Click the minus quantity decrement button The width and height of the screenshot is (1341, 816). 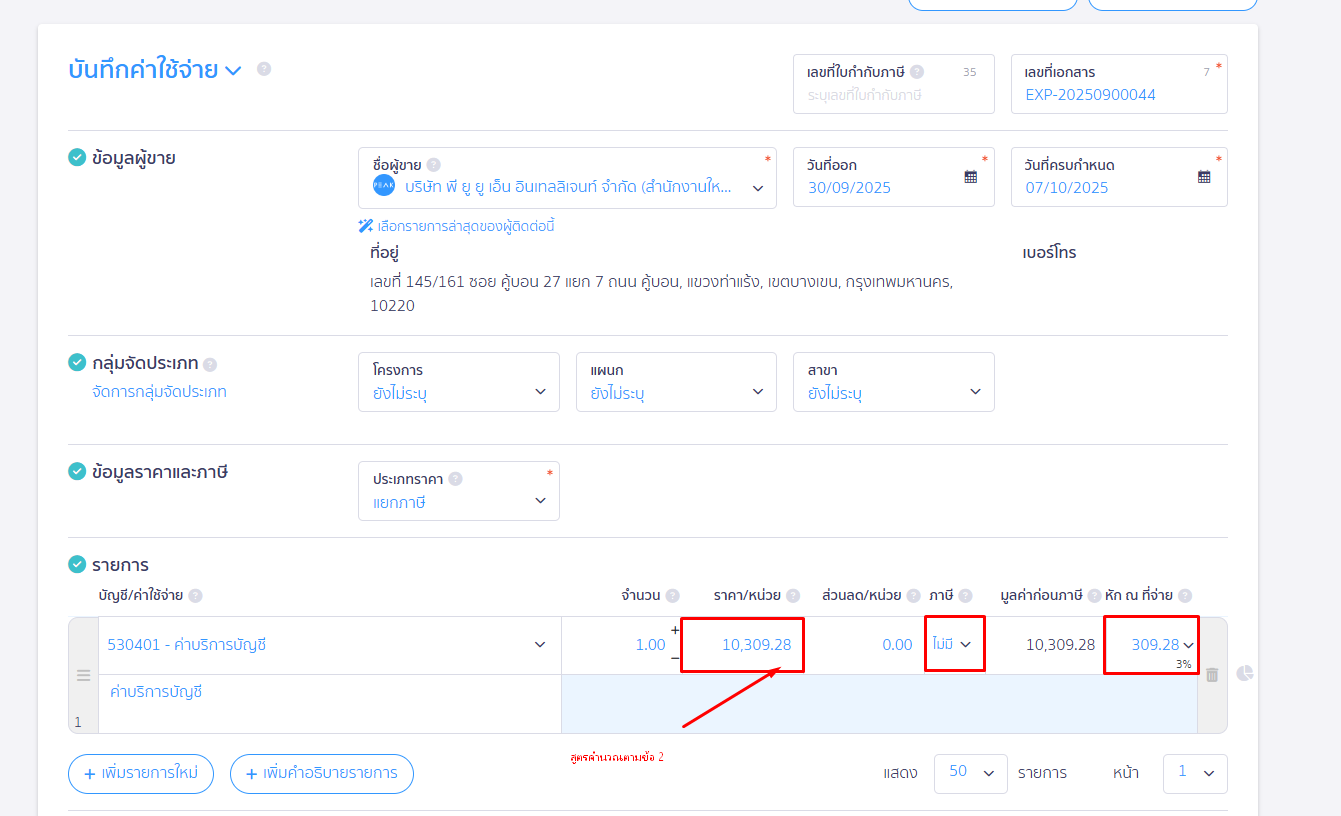point(674,659)
